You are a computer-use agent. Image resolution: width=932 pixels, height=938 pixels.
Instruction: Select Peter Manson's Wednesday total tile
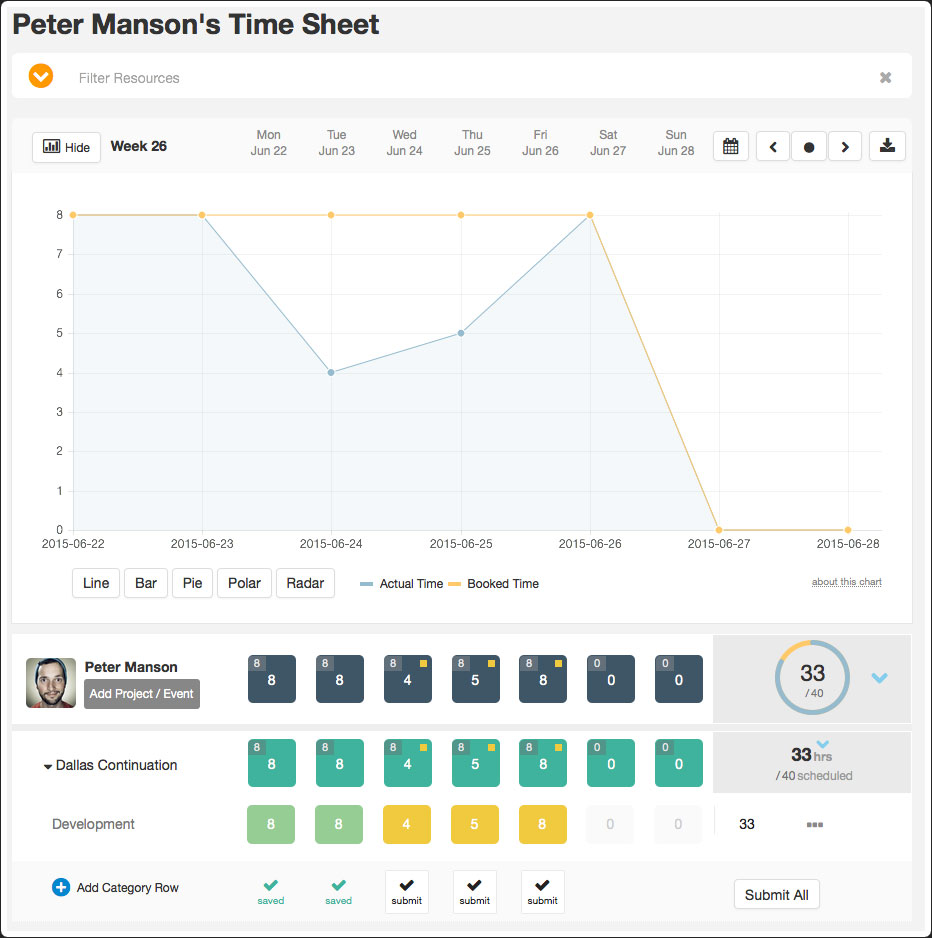tap(407, 679)
